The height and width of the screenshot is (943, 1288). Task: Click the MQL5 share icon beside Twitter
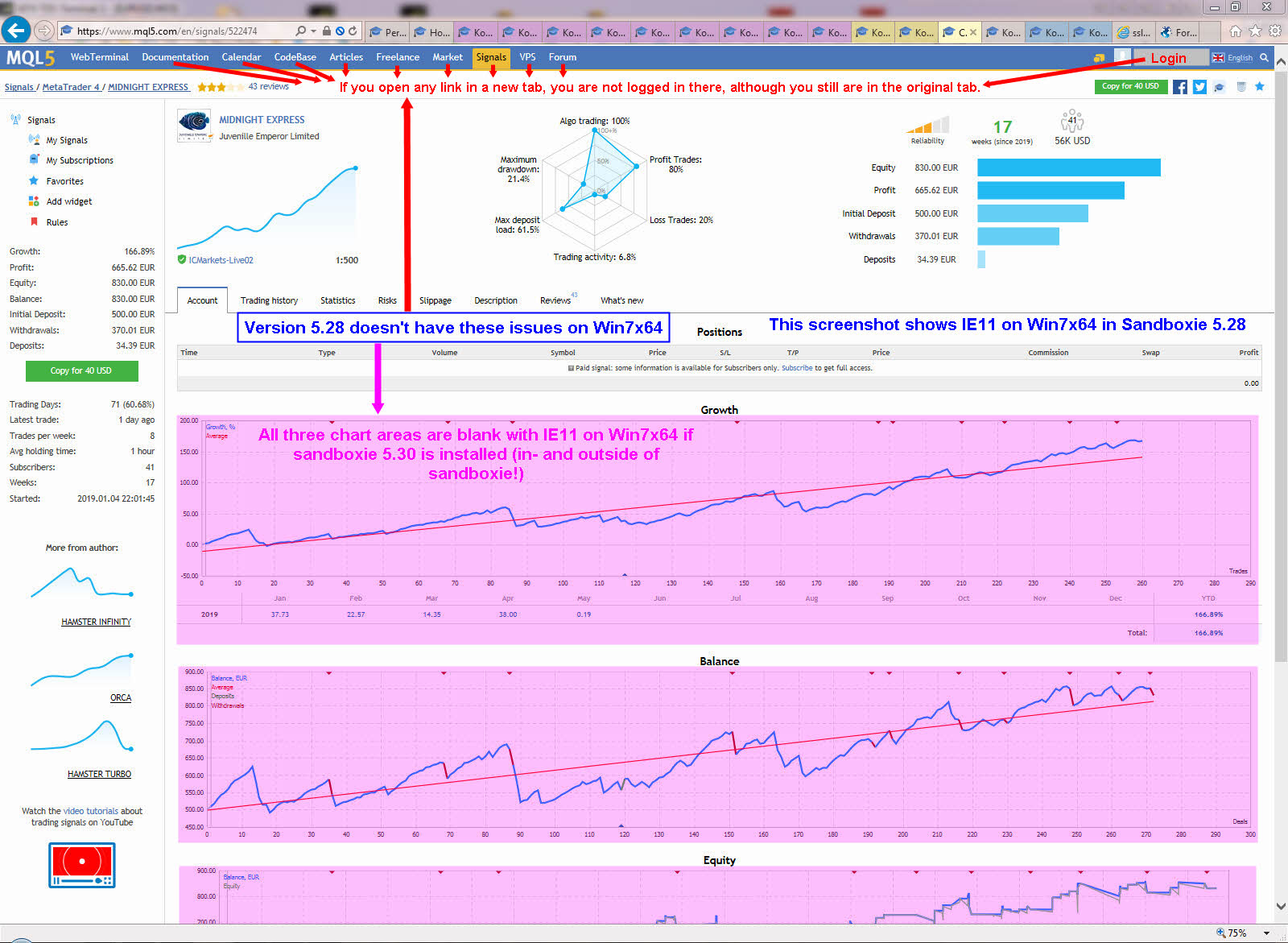click(1220, 87)
